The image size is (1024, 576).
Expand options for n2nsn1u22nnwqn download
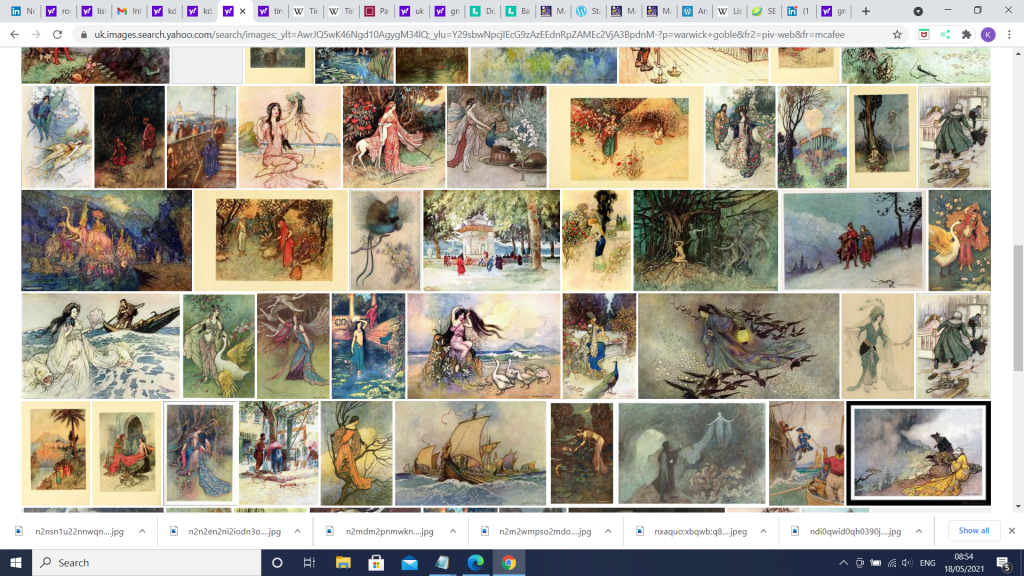pyautogui.click(x=142, y=531)
